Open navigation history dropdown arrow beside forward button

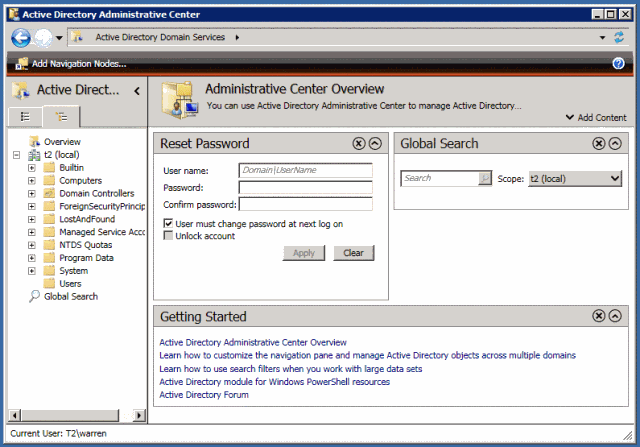tap(59, 38)
